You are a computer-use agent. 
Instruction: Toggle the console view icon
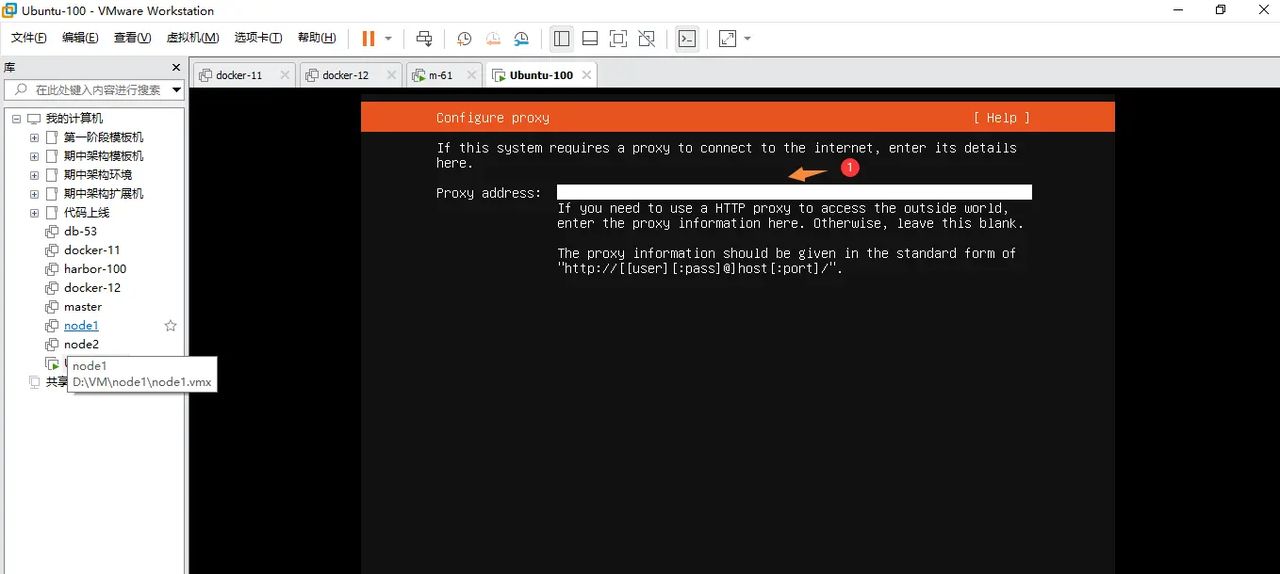687,38
